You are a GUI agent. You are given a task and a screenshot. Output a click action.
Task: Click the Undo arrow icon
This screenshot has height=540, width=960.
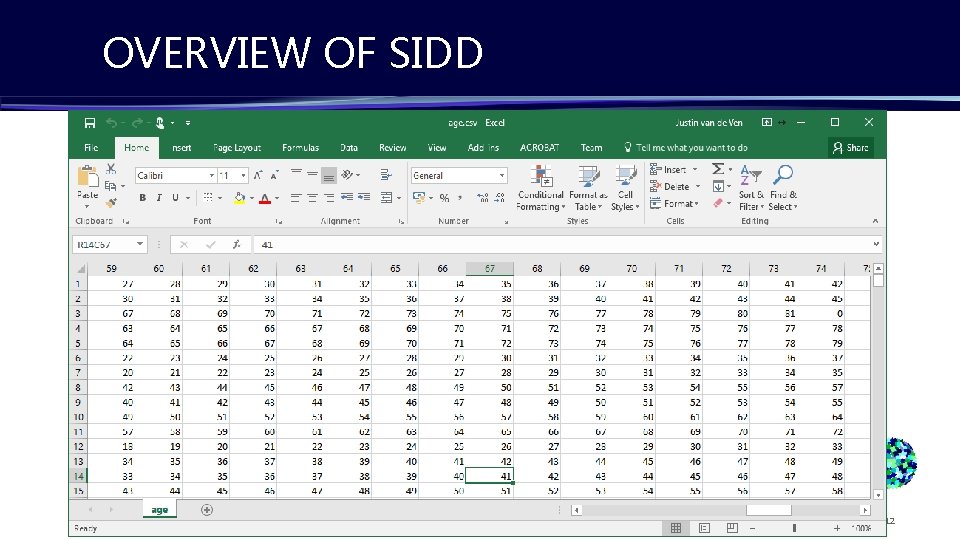(111, 123)
